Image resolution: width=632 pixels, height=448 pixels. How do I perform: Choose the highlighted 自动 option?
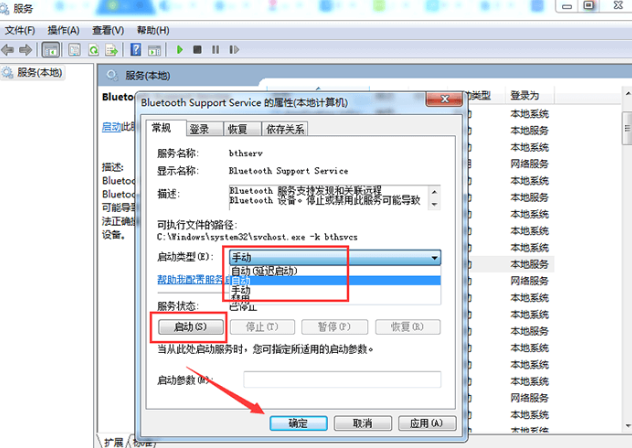335,280
